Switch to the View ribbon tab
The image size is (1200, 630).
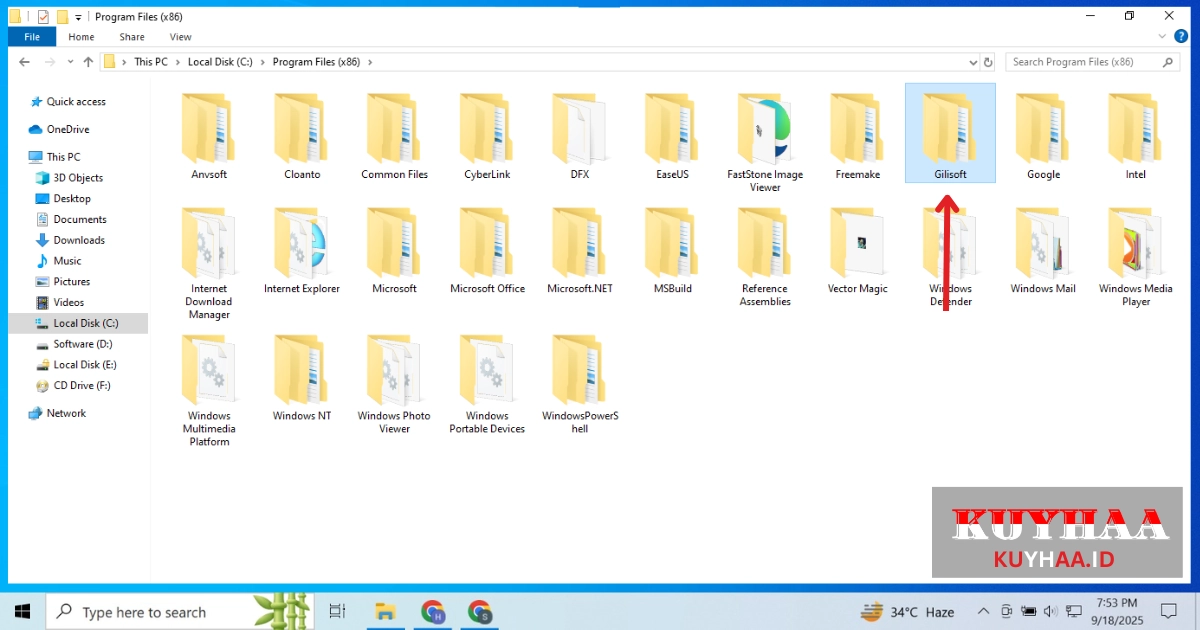click(x=180, y=37)
